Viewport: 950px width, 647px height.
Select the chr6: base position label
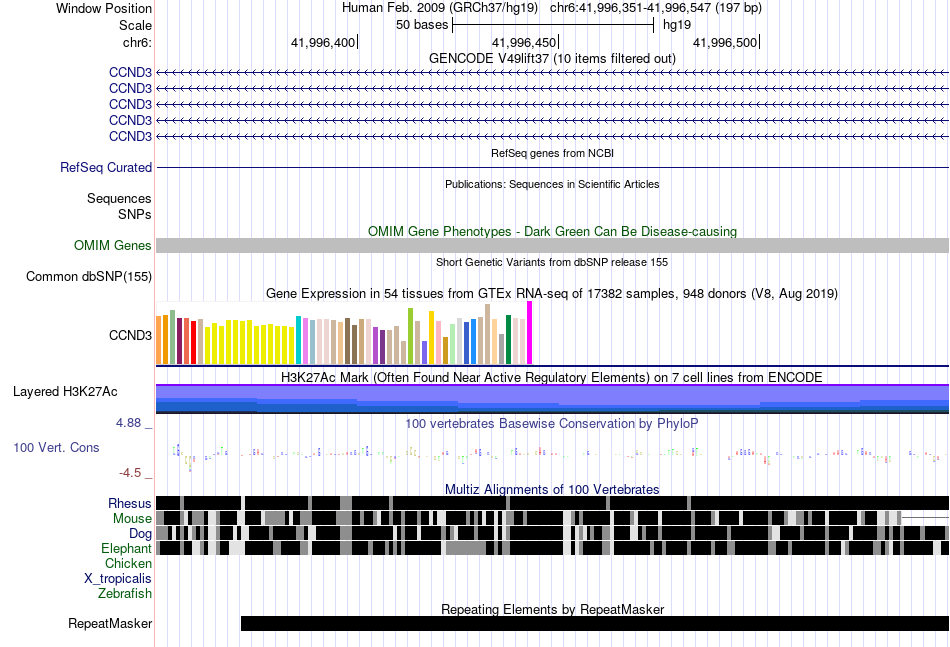pyautogui.click(x=137, y=42)
